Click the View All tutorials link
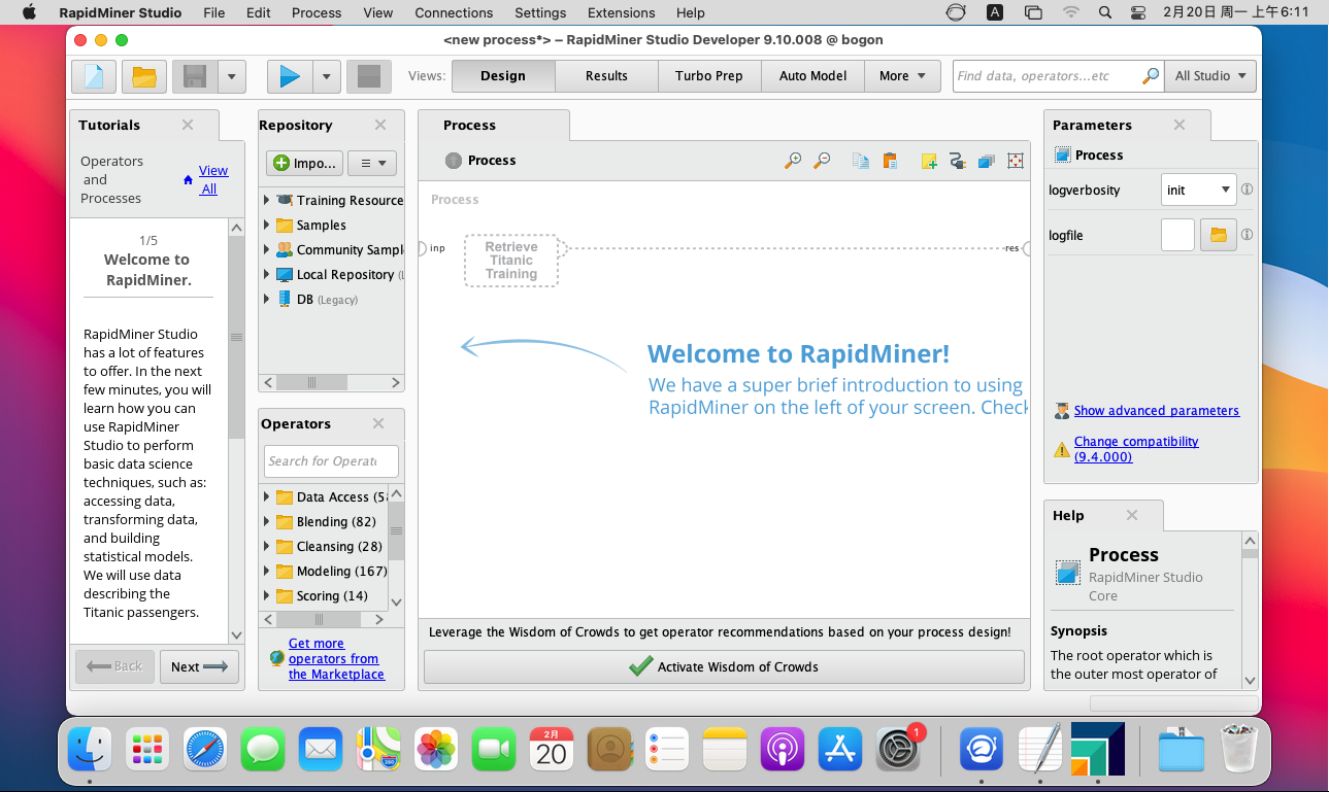 pyautogui.click(x=213, y=180)
